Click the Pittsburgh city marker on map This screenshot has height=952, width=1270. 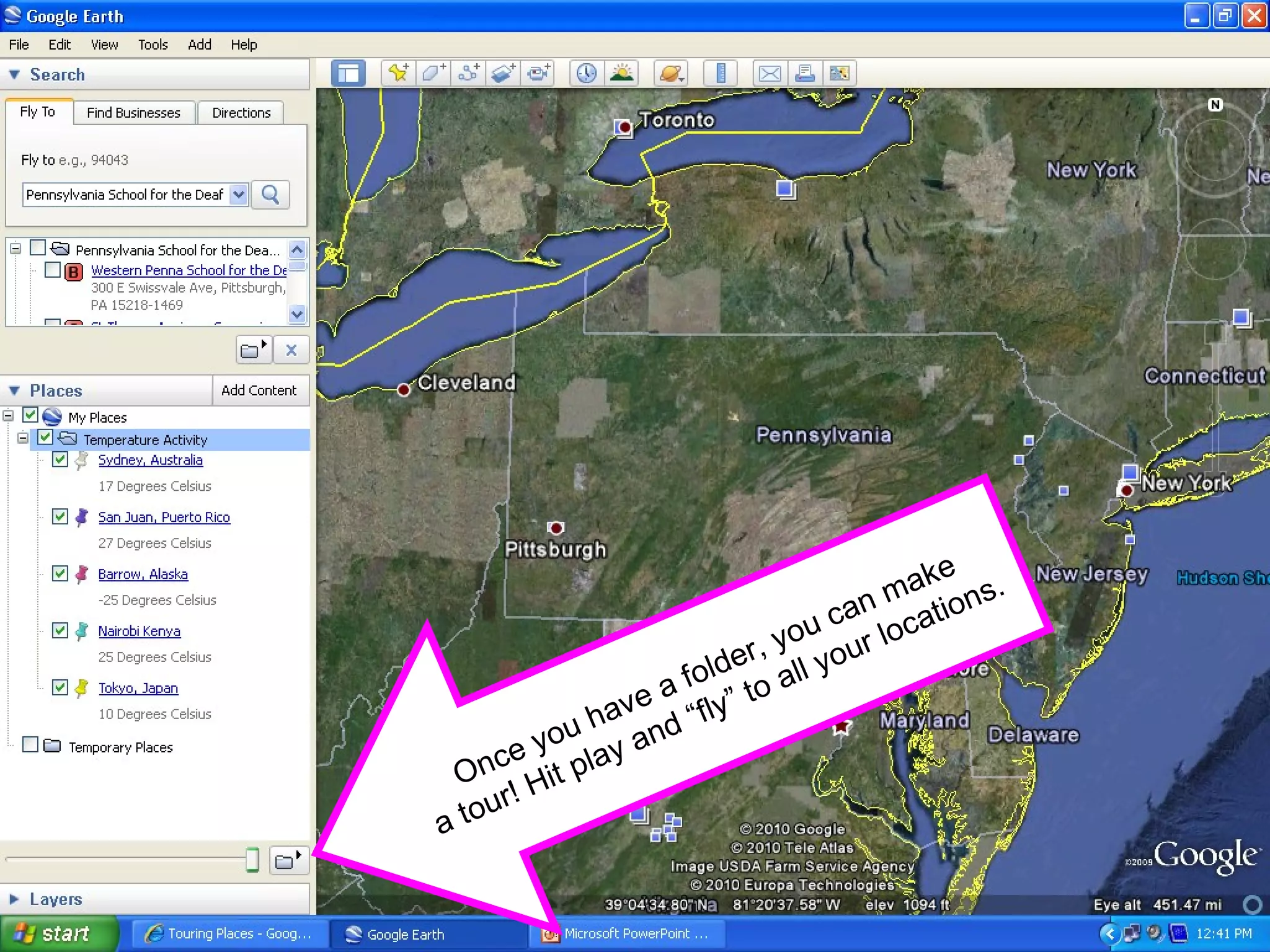556,528
